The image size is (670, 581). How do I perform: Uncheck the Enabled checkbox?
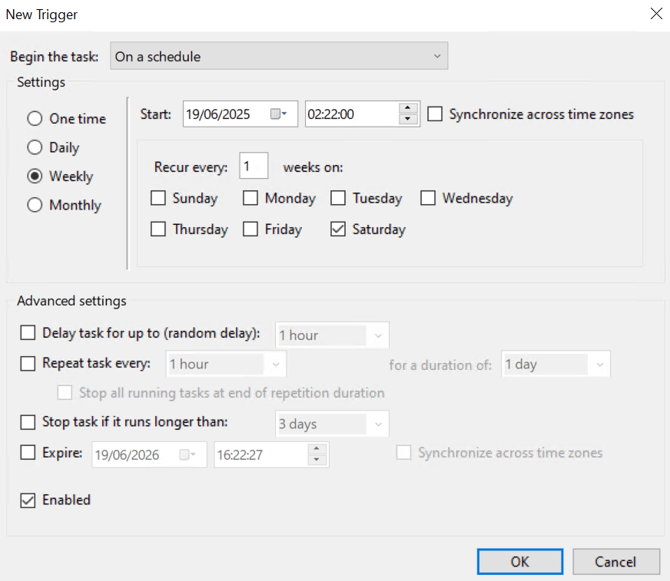click(28, 500)
